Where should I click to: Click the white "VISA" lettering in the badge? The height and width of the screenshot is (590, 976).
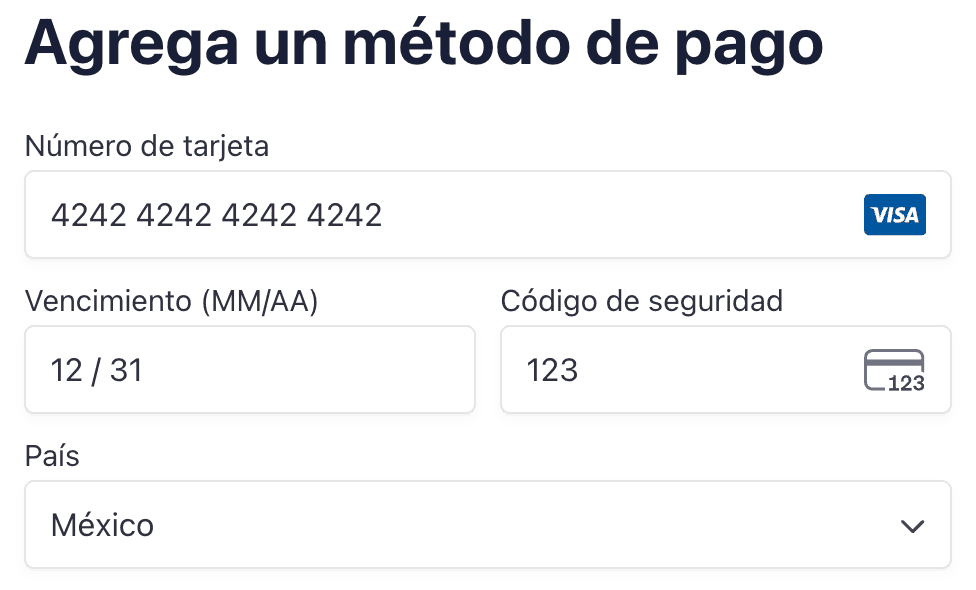[895, 215]
